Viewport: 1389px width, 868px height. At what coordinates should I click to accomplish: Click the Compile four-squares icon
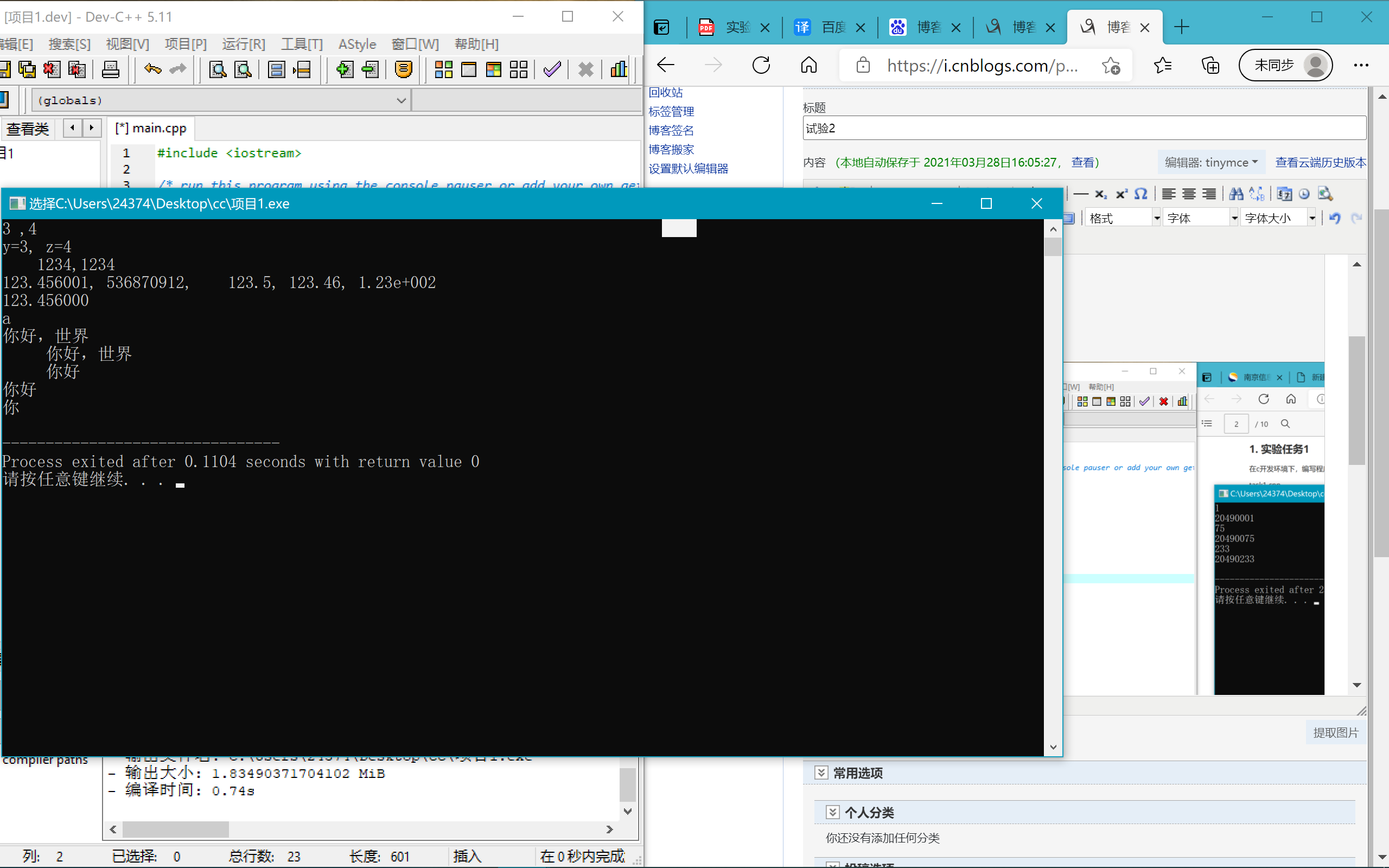443,69
